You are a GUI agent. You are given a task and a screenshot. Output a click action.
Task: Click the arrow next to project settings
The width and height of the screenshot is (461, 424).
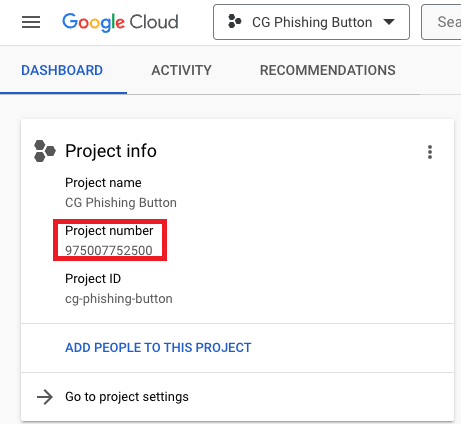coord(45,397)
